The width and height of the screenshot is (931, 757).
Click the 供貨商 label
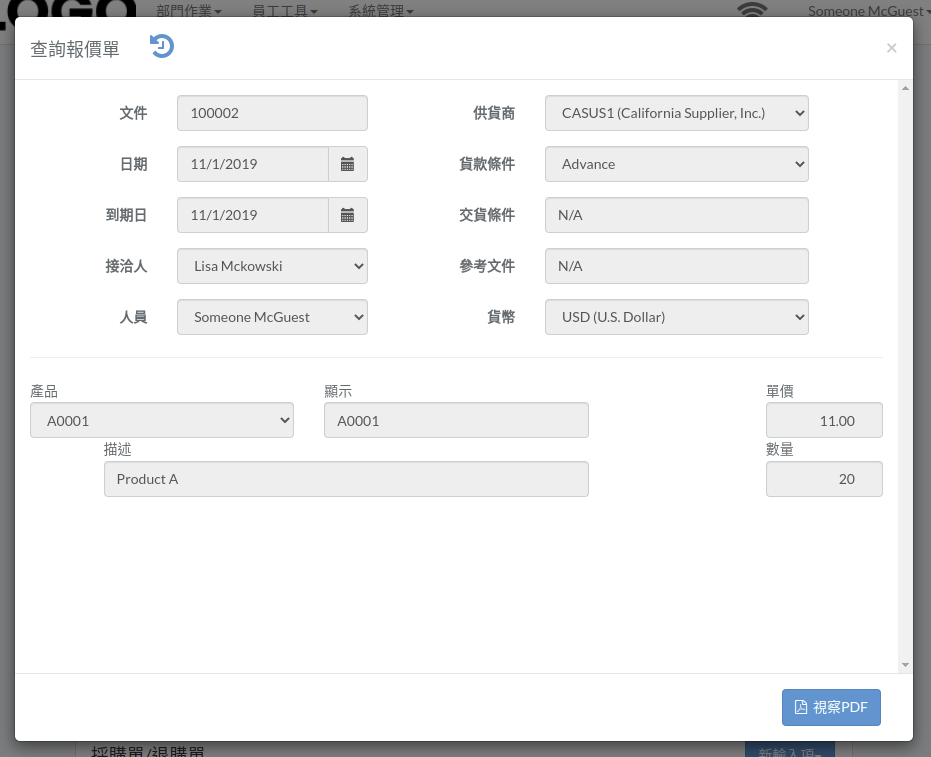pyautogui.click(x=494, y=113)
